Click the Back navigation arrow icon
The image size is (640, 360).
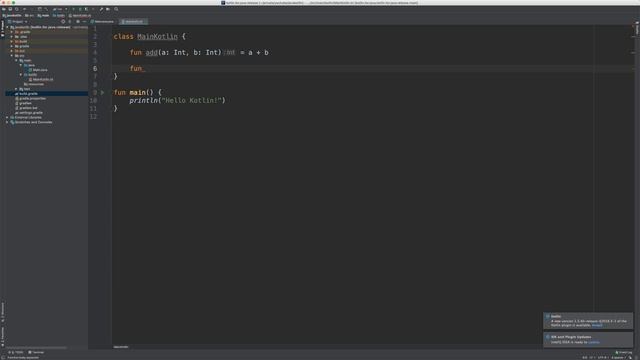[x=24, y=9]
